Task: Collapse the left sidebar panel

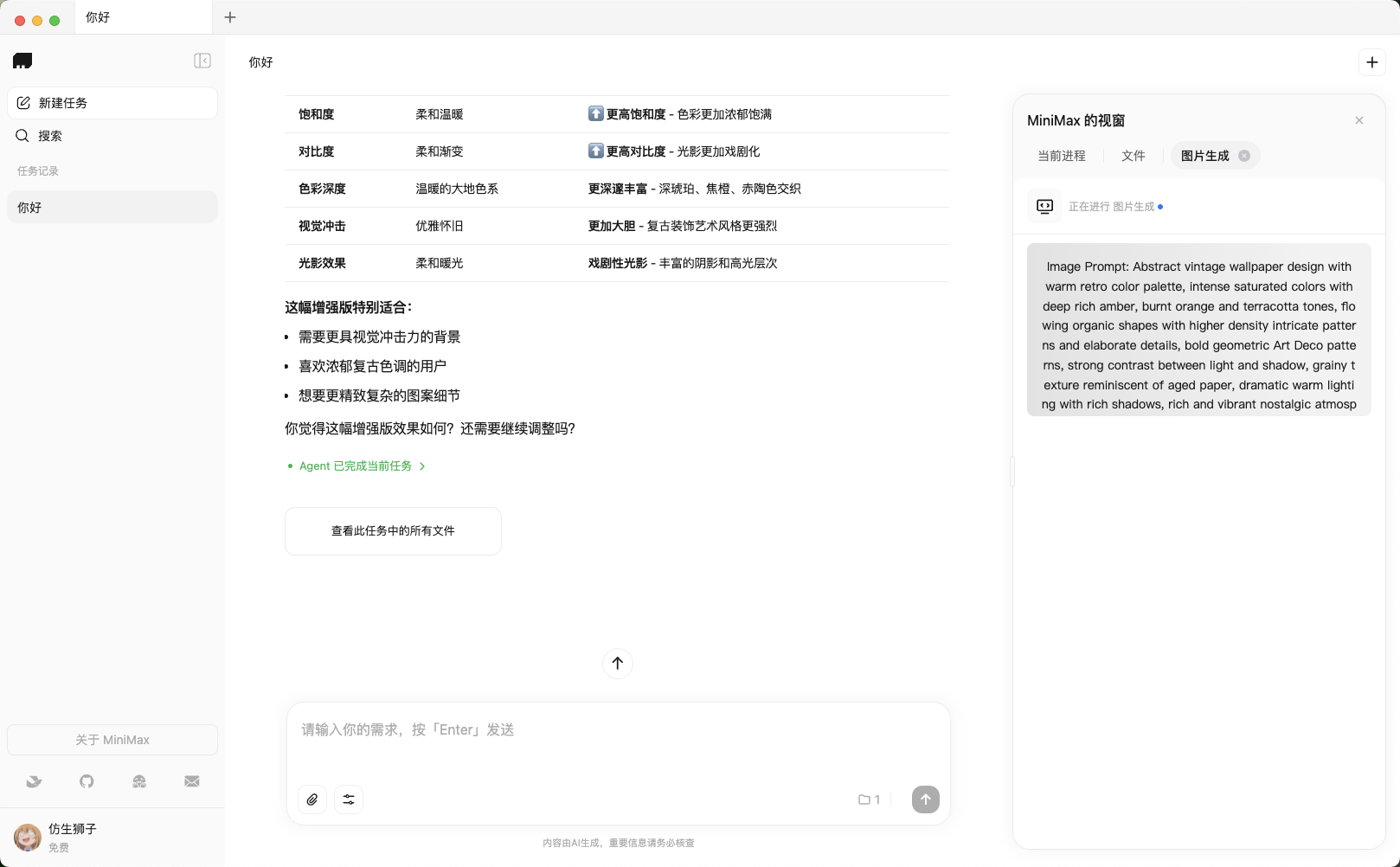Action: tap(202, 61)
